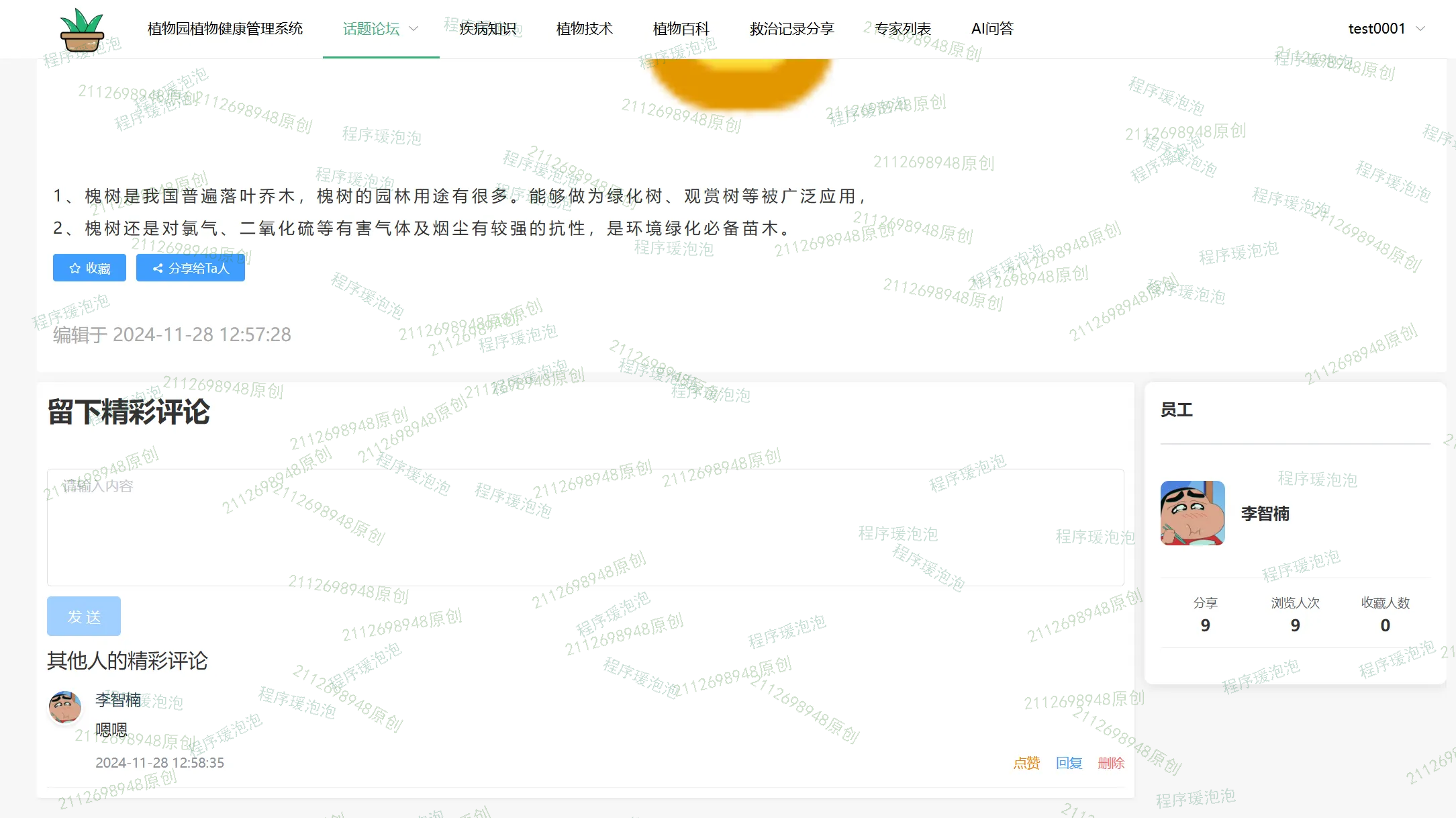
Task: Click 李智楠's avatar in the comment list
Action: 65,708
